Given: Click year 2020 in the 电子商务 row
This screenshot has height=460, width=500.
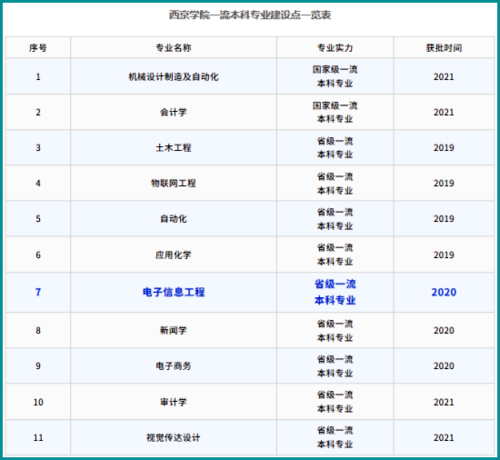Looking at the screenshot, I should pos(444,366).
